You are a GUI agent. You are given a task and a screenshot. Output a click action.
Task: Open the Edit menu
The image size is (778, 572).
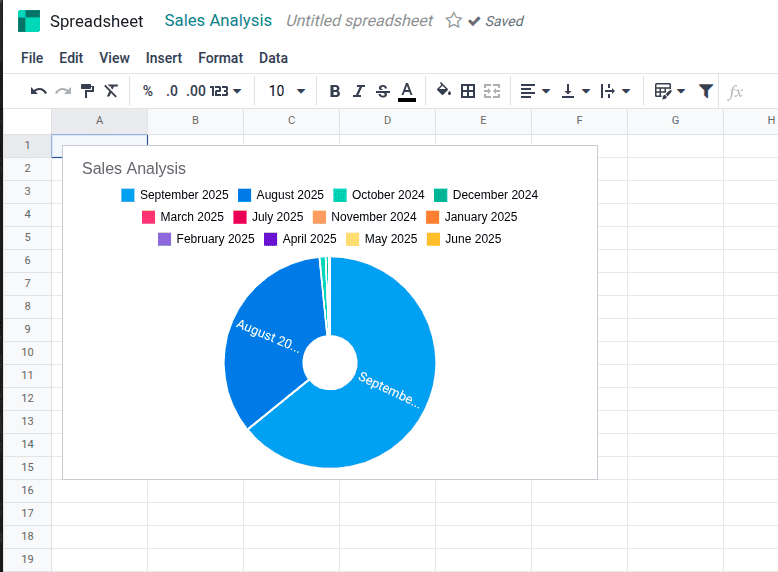71,58
